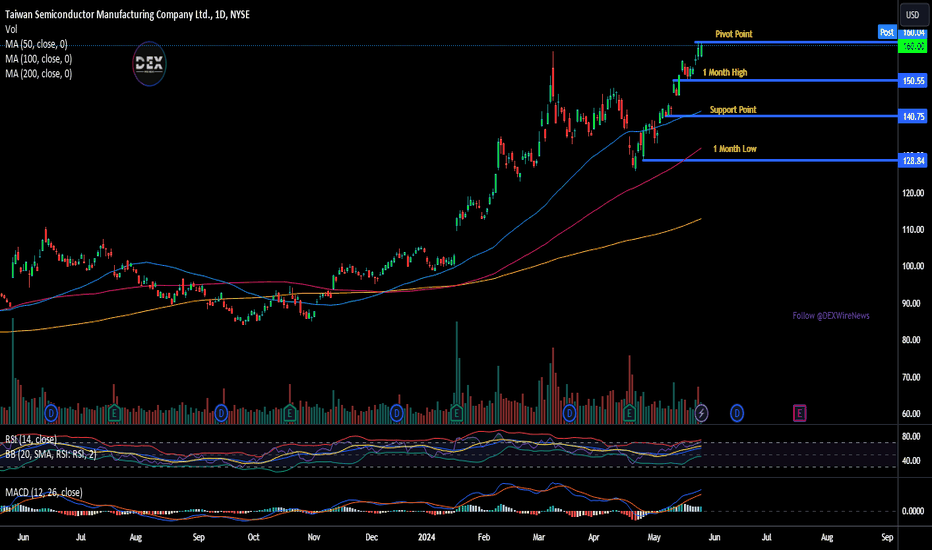The height and width of the screenshot is (550, 932).
Task: Click the Feb label on time axis
Action: 484,537
